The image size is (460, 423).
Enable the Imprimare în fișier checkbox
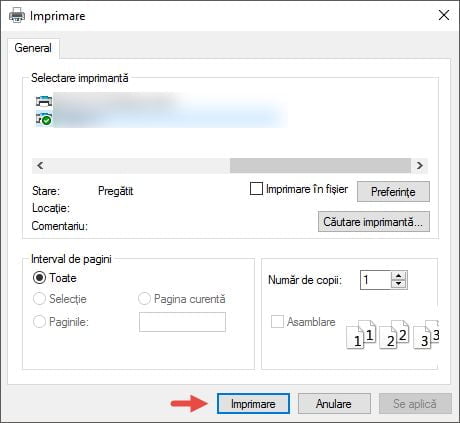pos(256,189)
